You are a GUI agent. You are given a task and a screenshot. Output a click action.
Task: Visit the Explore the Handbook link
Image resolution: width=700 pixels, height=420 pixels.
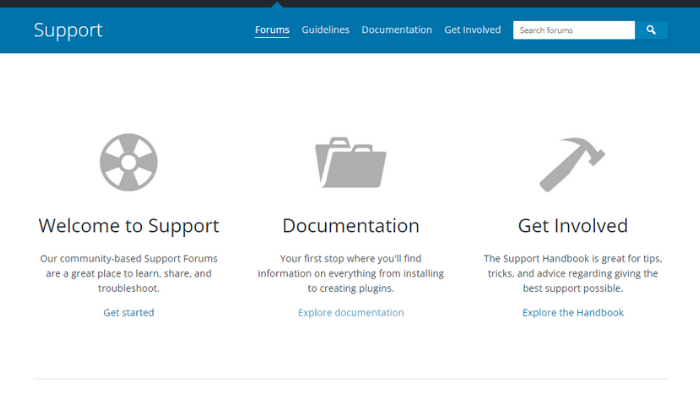[572, 312]
